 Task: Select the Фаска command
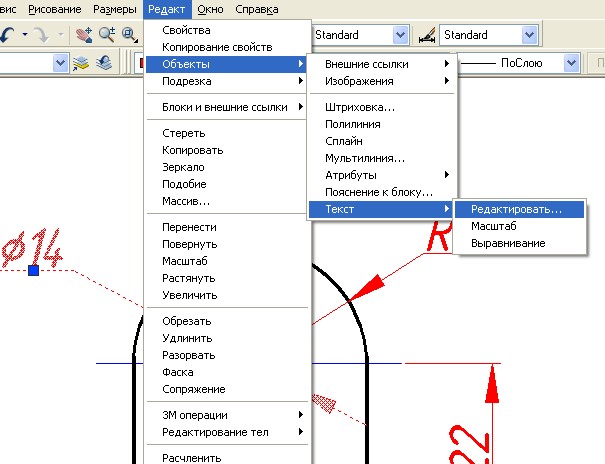[x=228, y=372]
